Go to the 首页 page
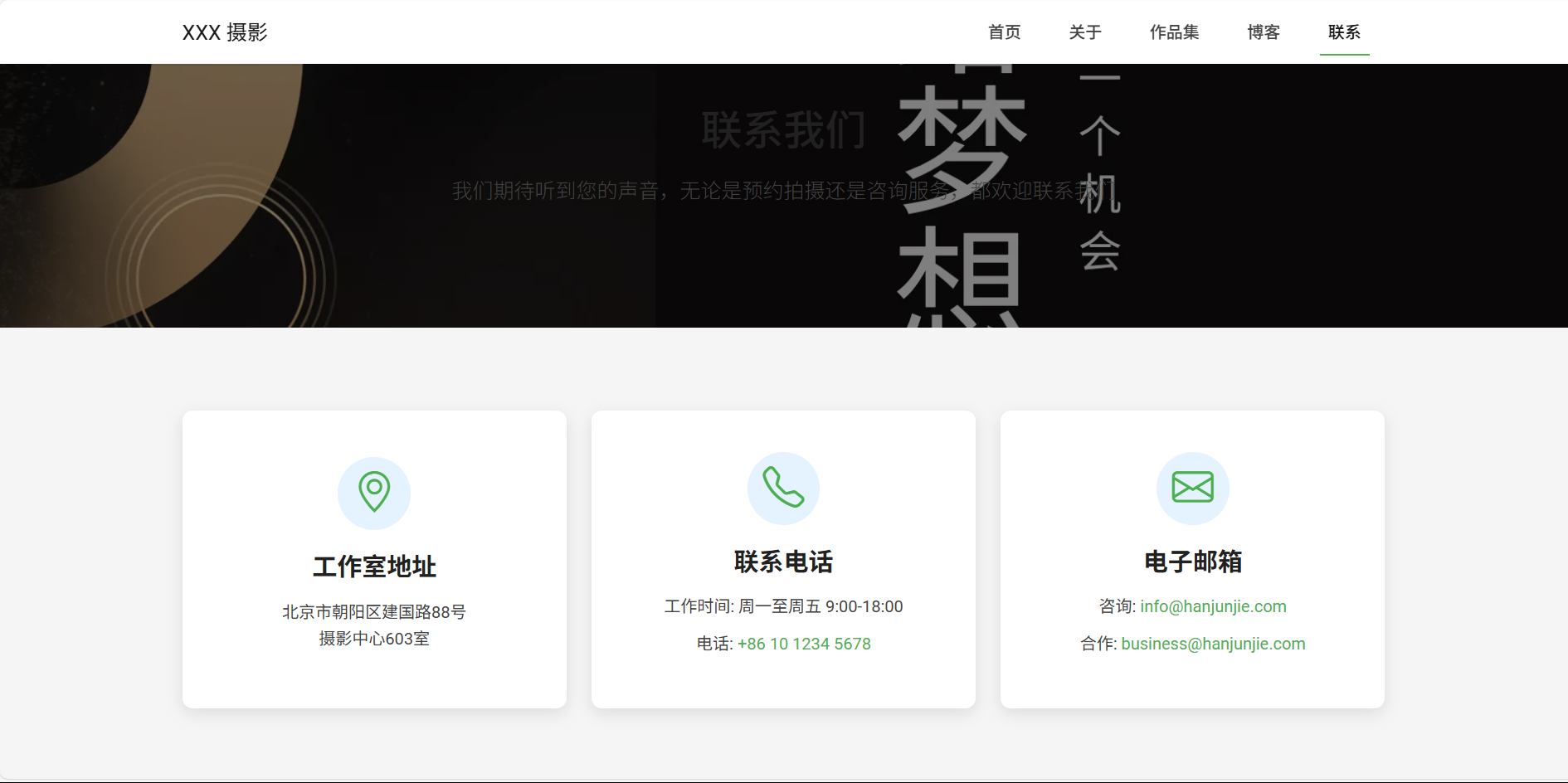The height and width of the screenshot is (783, 1568). [1004, 32]
